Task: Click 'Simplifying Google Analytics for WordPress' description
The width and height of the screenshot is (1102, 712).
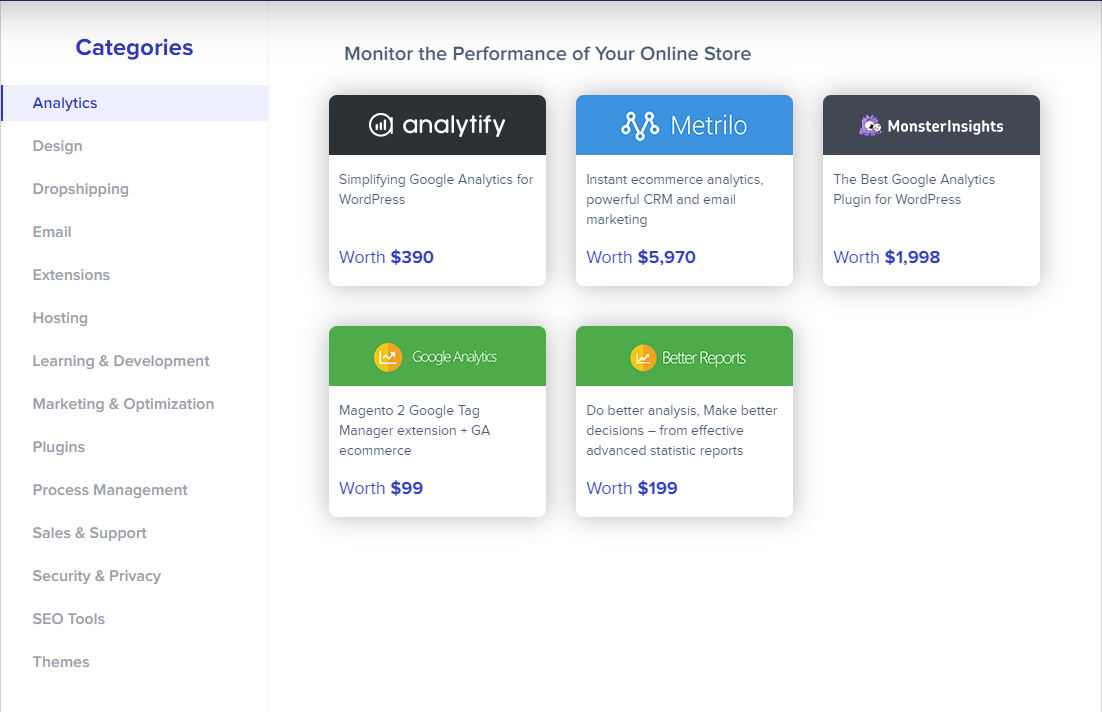Action: 436,189
